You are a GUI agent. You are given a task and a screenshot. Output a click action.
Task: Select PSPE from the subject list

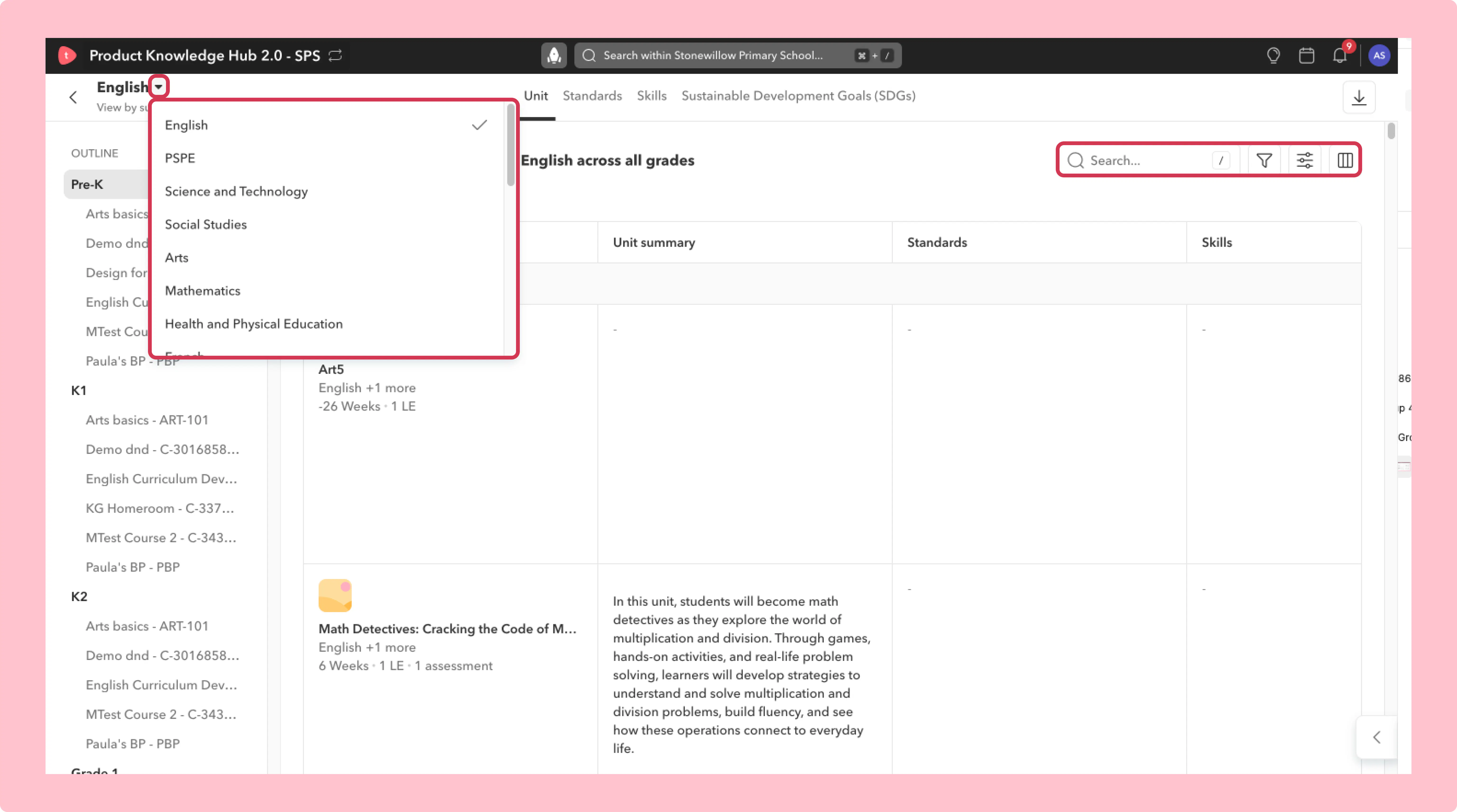click(327, 158)
